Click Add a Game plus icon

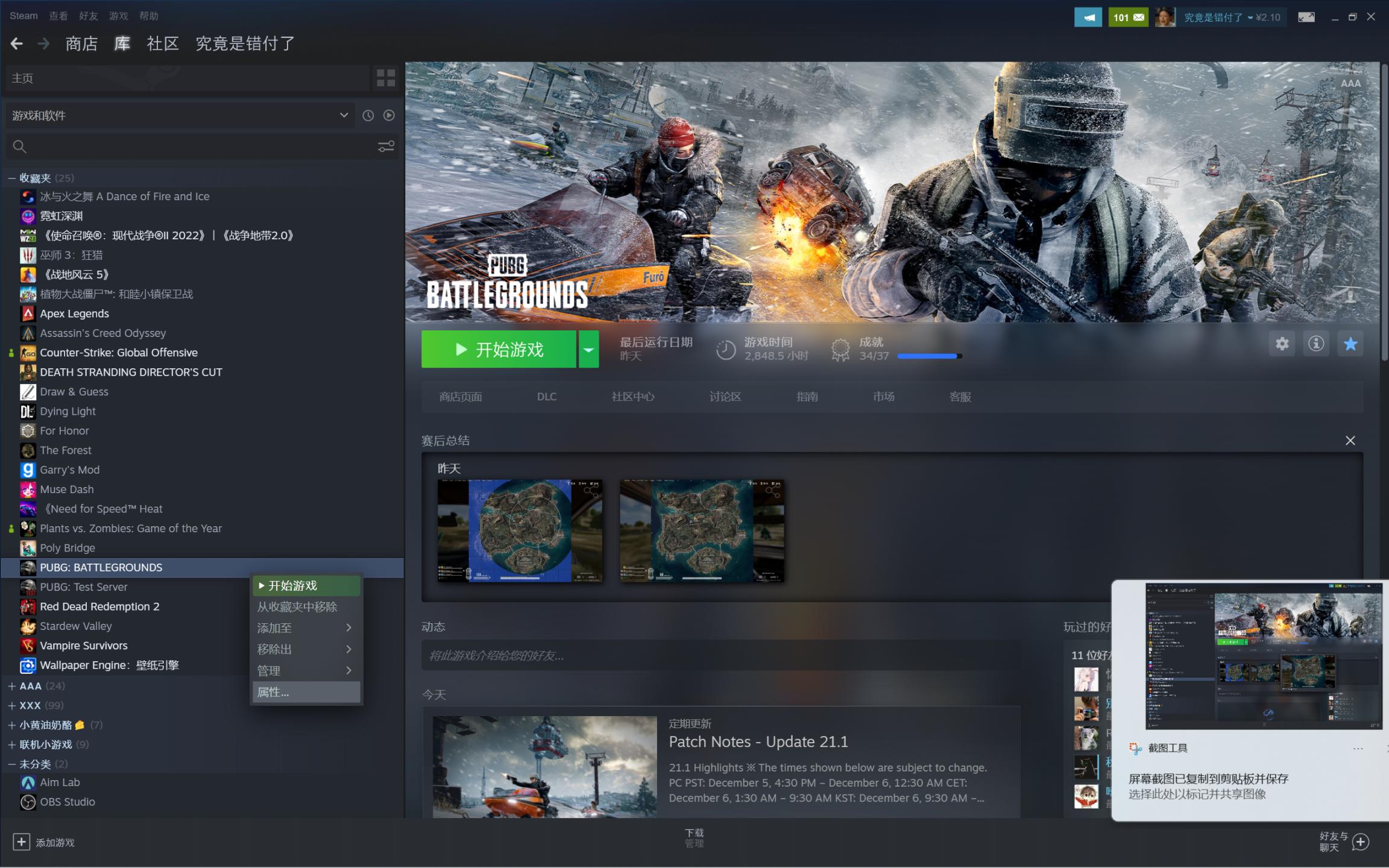click(21, 841)
